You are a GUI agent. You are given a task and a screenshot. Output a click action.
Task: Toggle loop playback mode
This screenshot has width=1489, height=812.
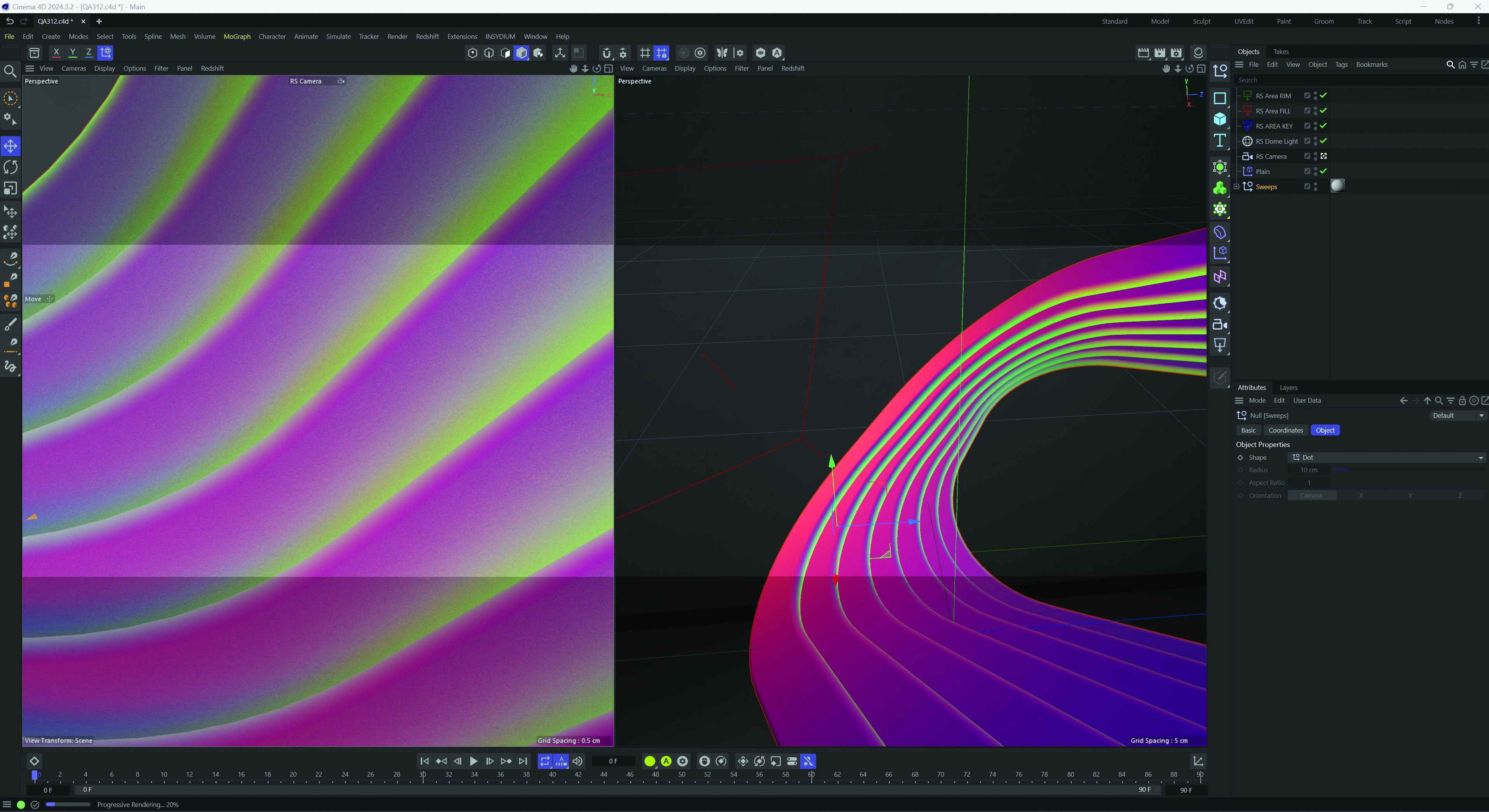pos(544,761)
